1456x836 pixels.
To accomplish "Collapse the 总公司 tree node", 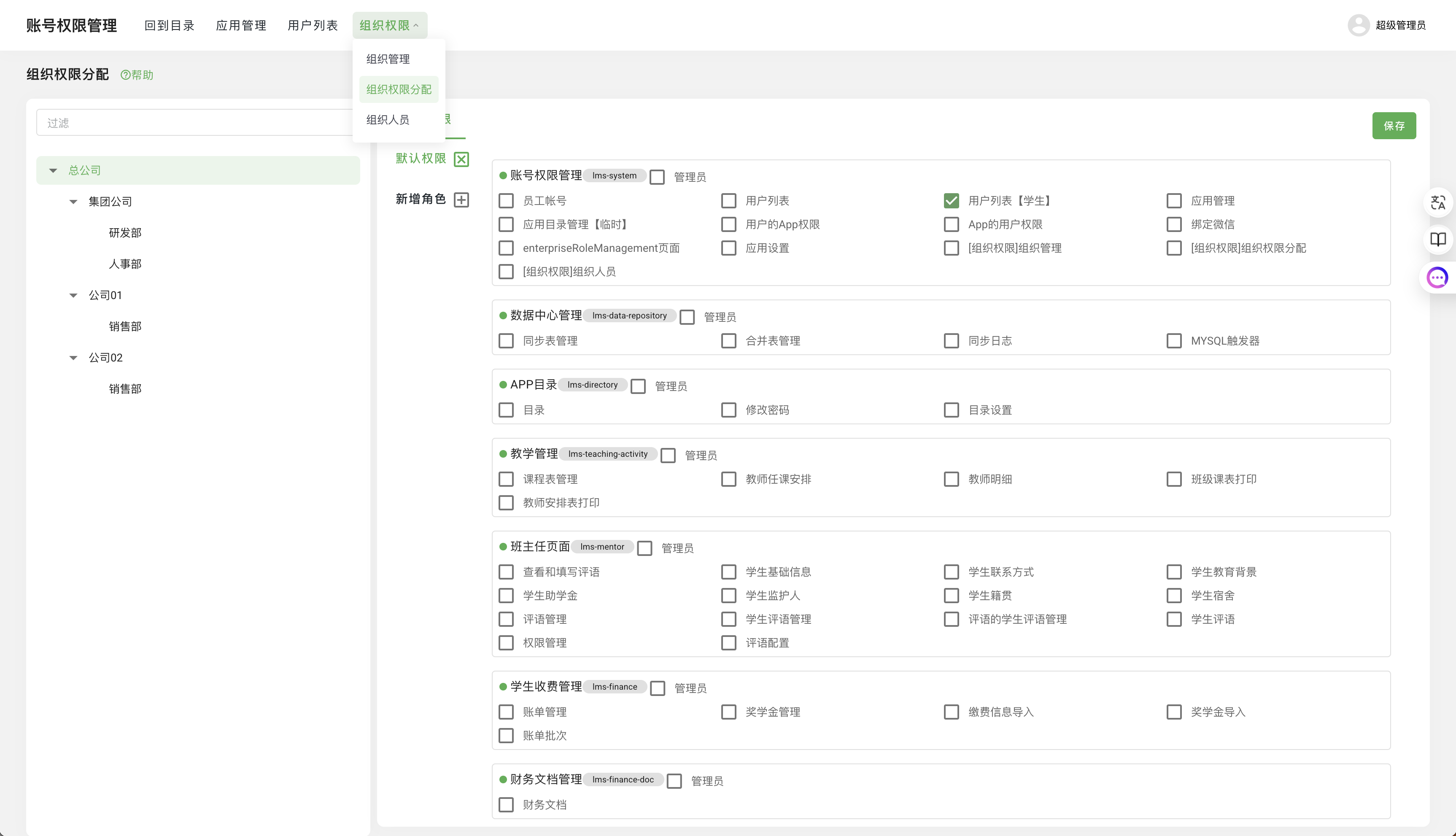I will click(54, 170).
